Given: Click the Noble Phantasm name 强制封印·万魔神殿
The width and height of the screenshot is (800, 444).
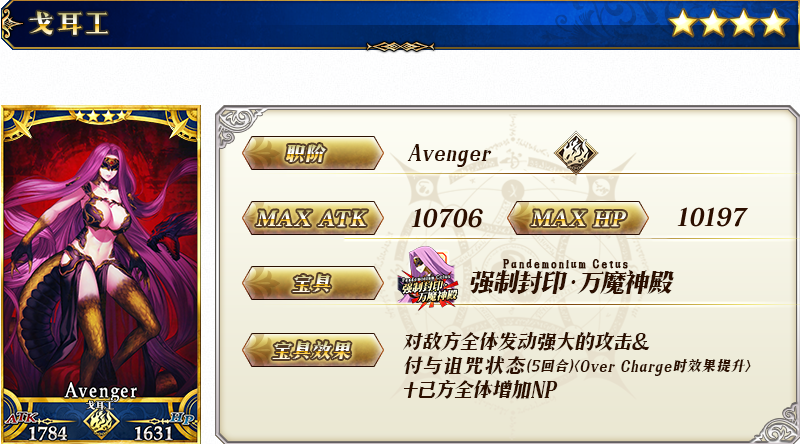Looking at the screenshot, I should coord(571,283).
